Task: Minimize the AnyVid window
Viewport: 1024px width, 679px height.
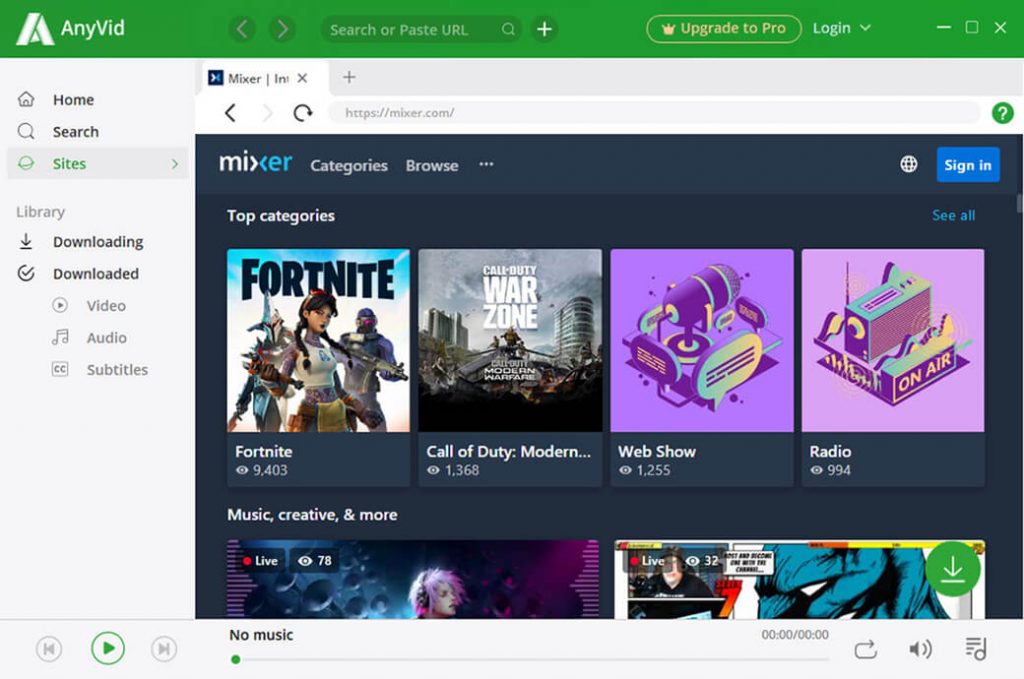Action: [x=944, y=27]
